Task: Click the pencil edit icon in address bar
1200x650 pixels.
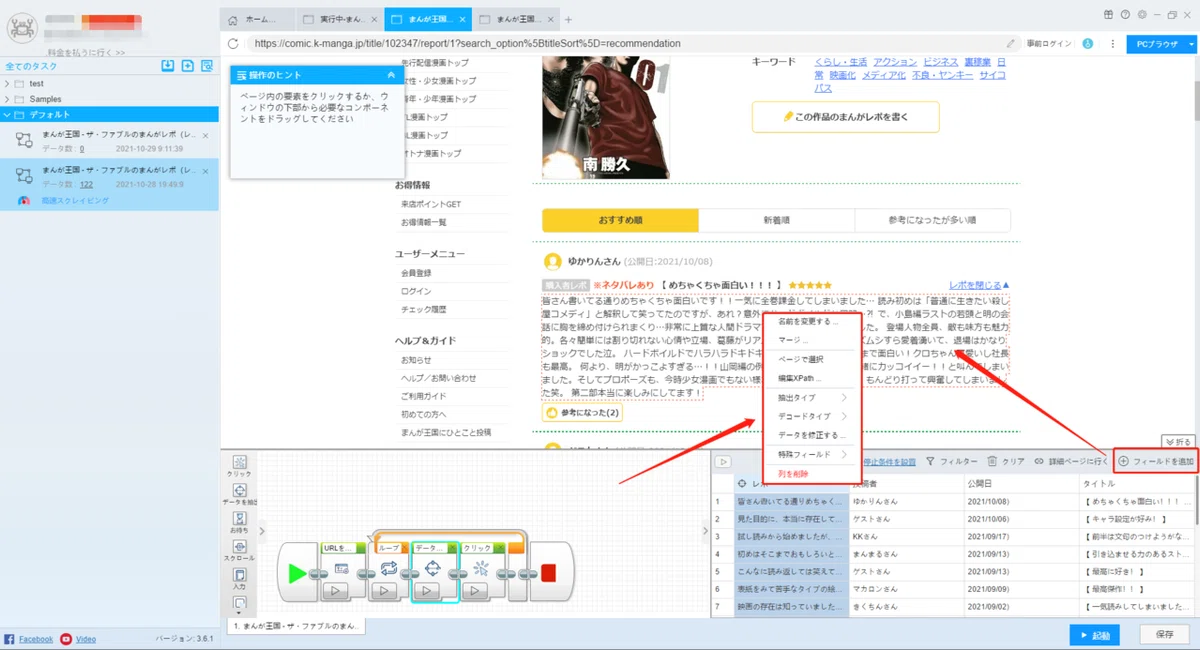Action: pos(1012,44)
